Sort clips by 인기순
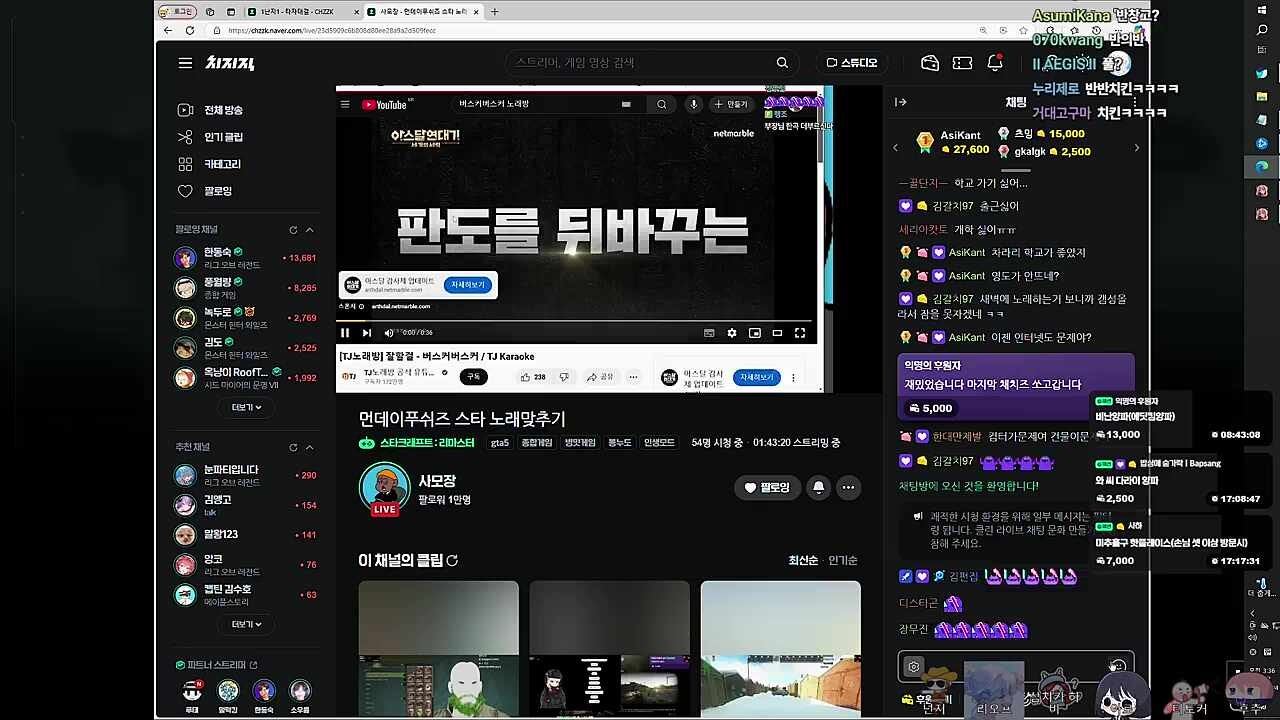Screen dimensions: 1280x720 coord(843,561)
